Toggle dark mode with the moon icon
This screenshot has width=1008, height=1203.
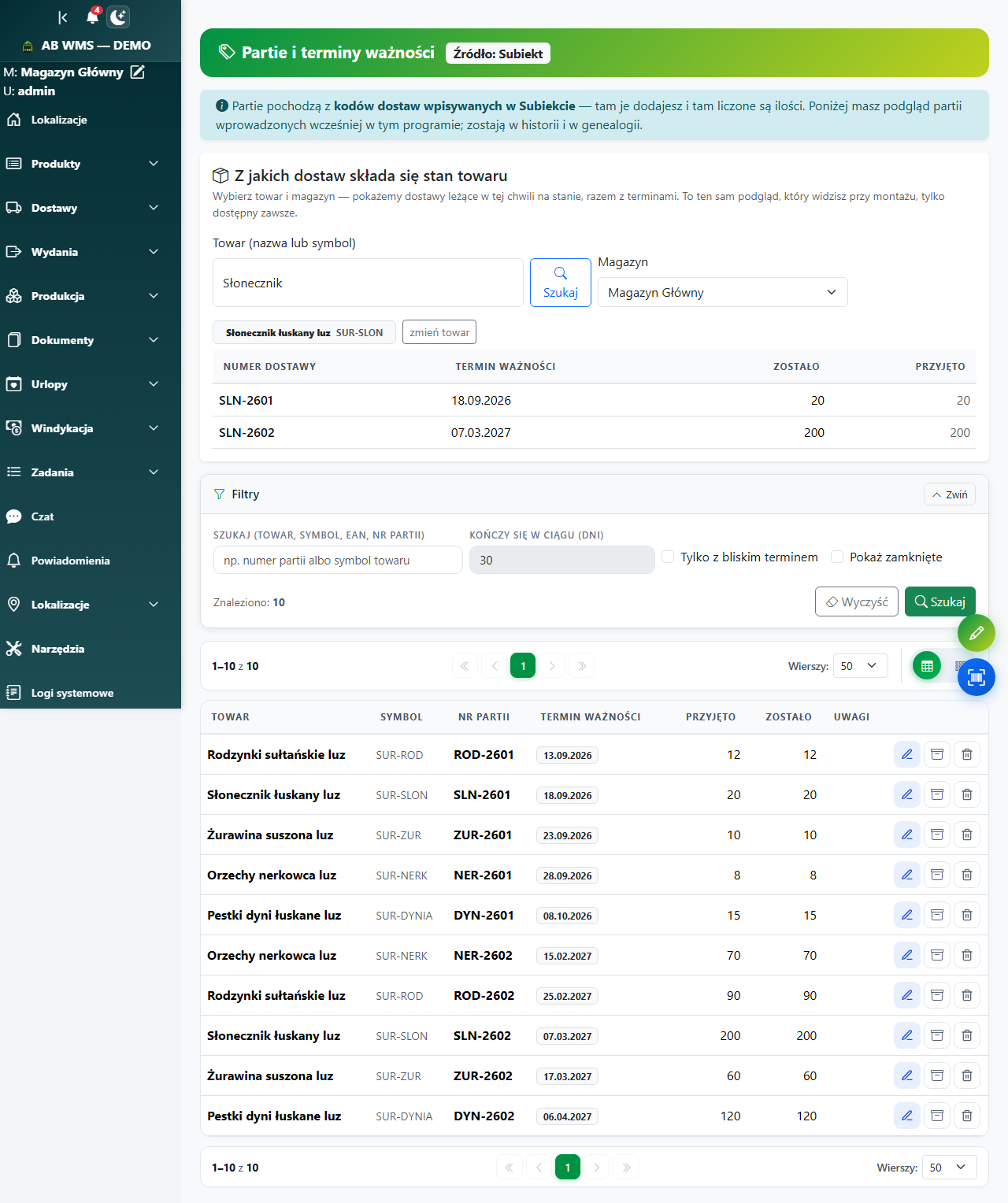pos(118,17)
